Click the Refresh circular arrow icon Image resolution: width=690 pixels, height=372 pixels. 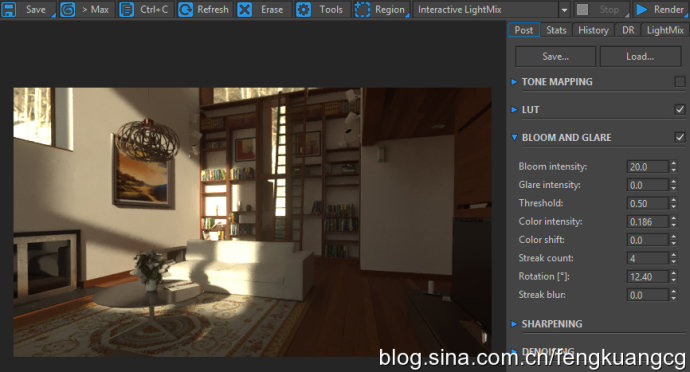point(185,9)
